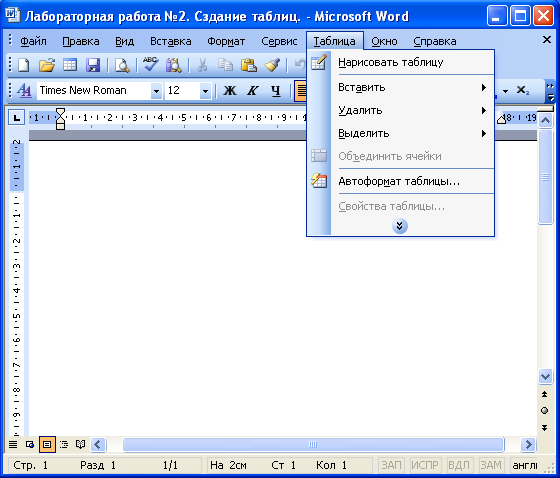Toggle bold formatting (Ж)
This screenshot has height=478, width=560.
230,91
